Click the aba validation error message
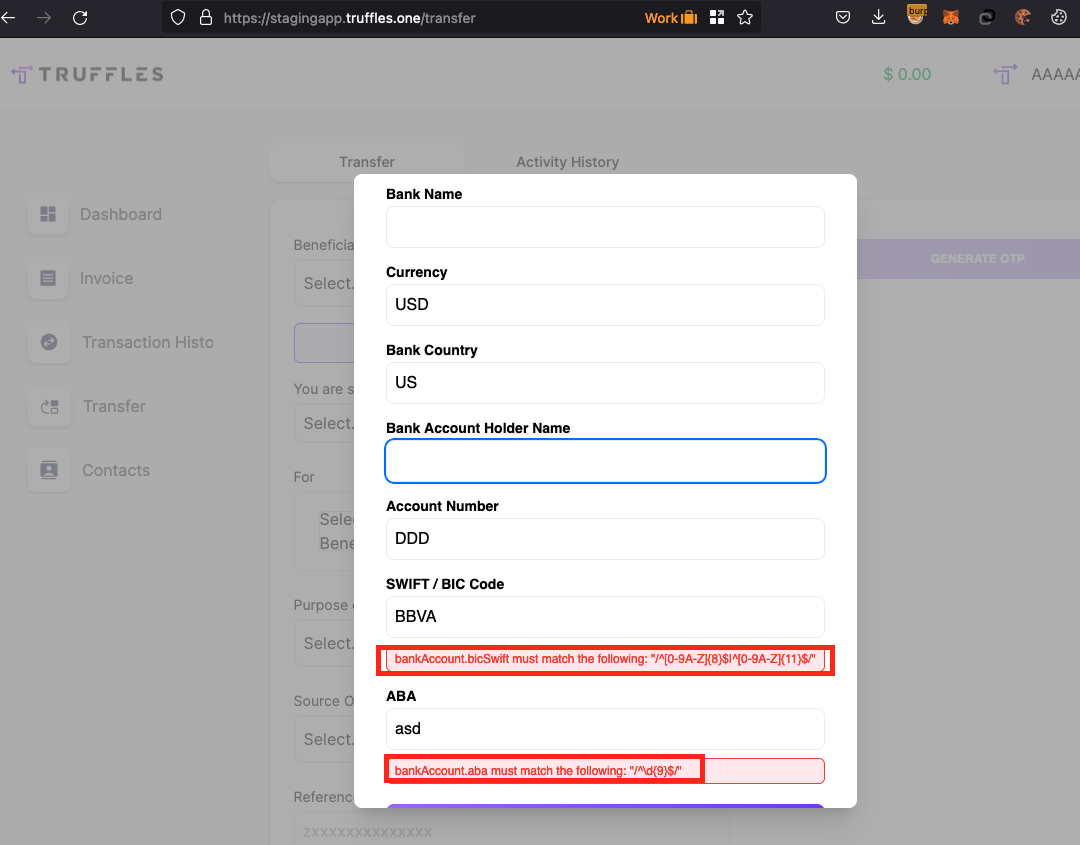The width and height of the screenshot is (1080, 845). 605,771
